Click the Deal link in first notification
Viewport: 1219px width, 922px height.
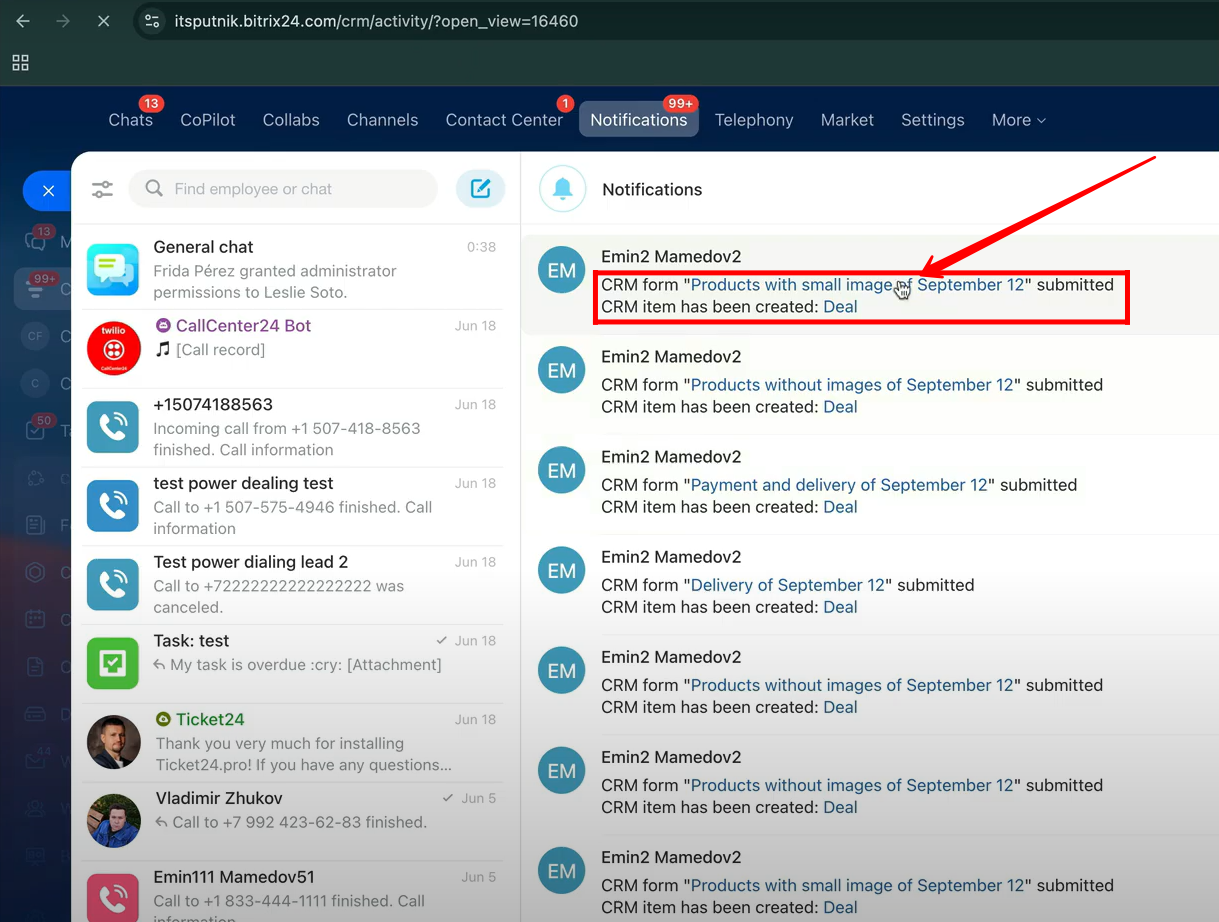pyautogui.click(x=840, y=307)
